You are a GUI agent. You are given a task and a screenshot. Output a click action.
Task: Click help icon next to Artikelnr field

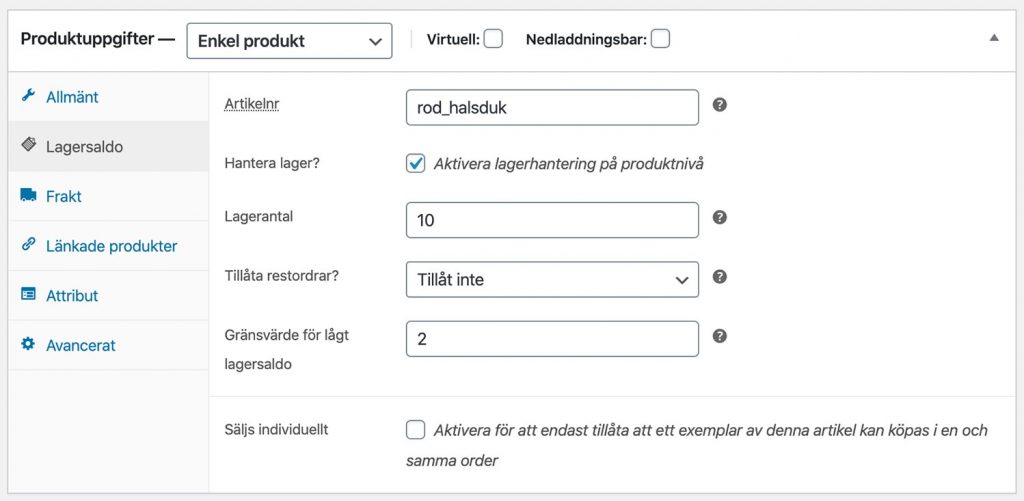pos(720,105)
